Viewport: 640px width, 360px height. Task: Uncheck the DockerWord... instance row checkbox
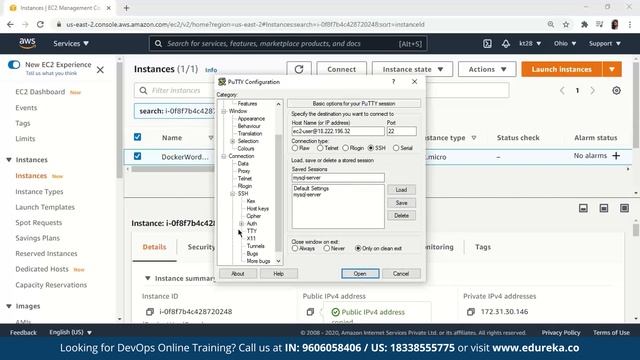tap(138, 156)
